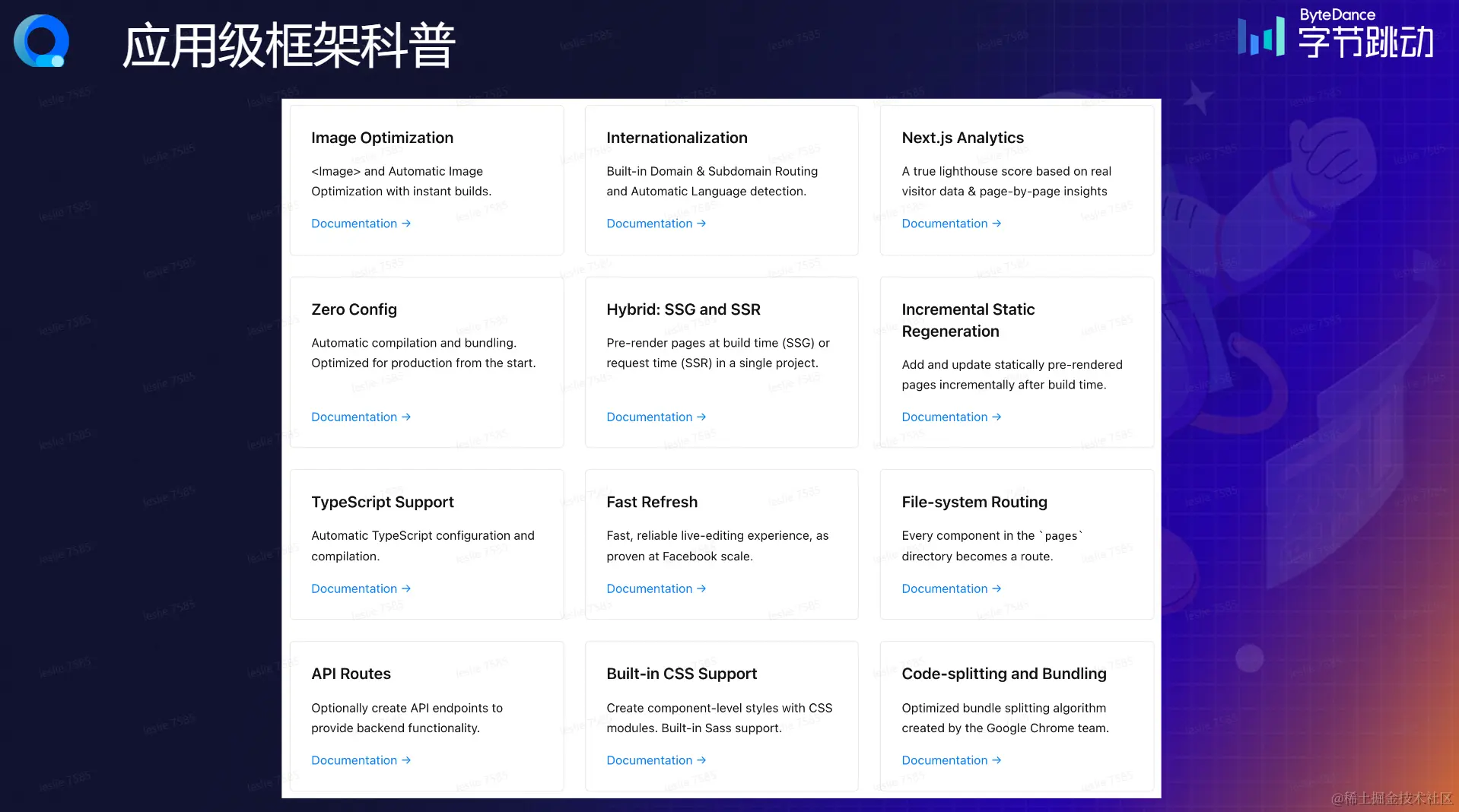Click the "API Routes" card heading
The image size is (1459, 812).
point(351,674)
